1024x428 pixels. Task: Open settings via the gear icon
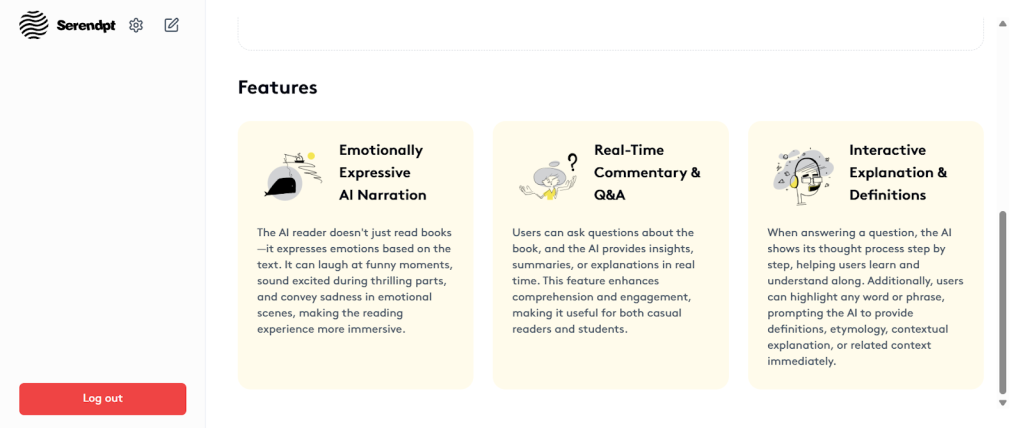(x=136, y=25)
